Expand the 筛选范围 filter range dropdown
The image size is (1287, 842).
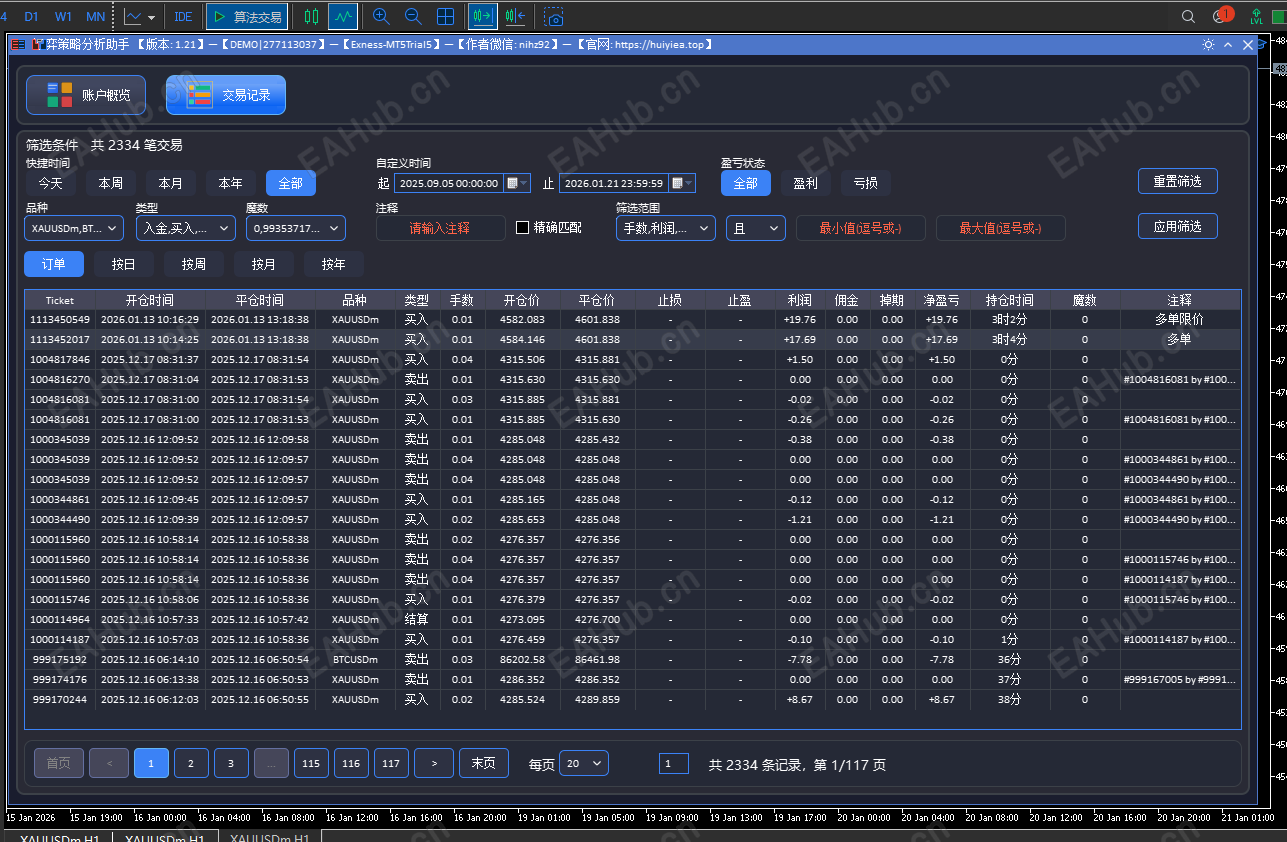click(666, 228)
